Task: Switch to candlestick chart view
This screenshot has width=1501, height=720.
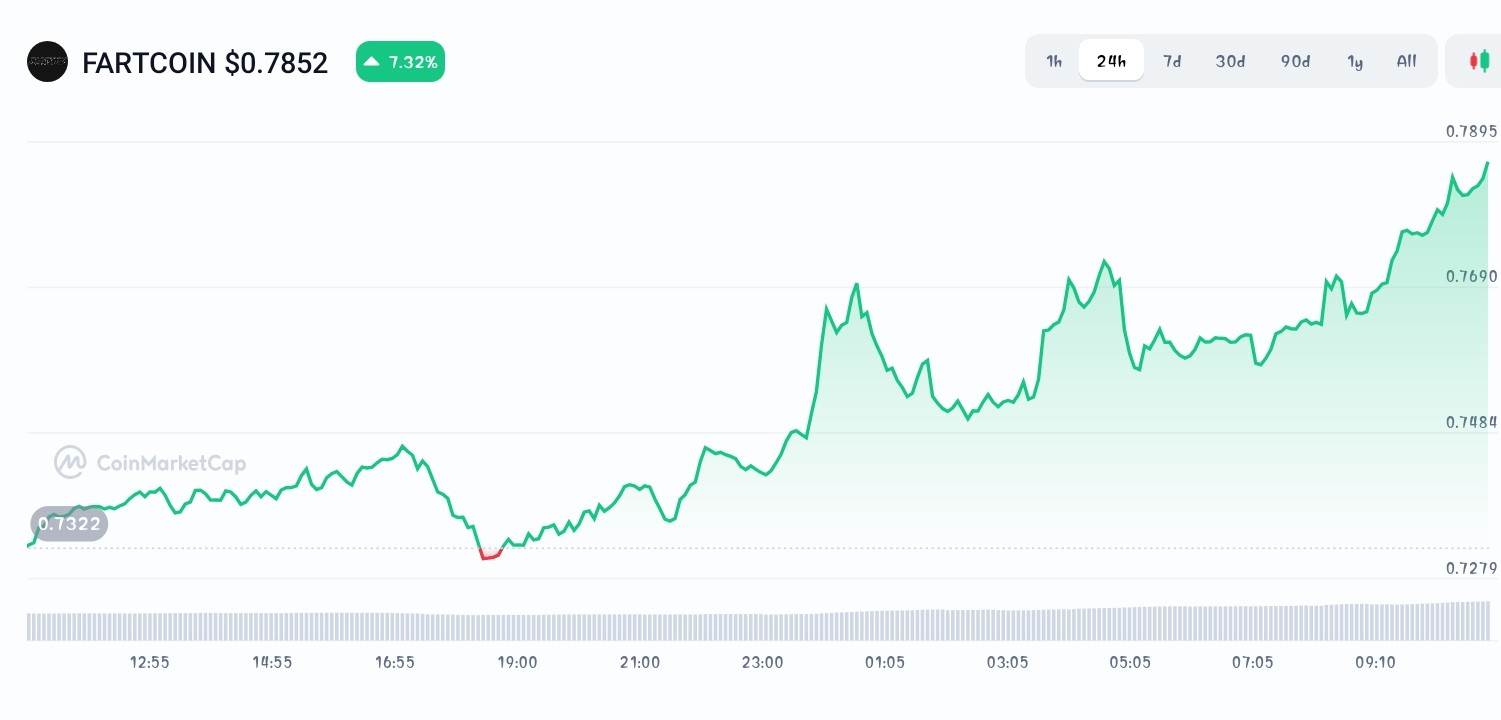Action: 1478,60
